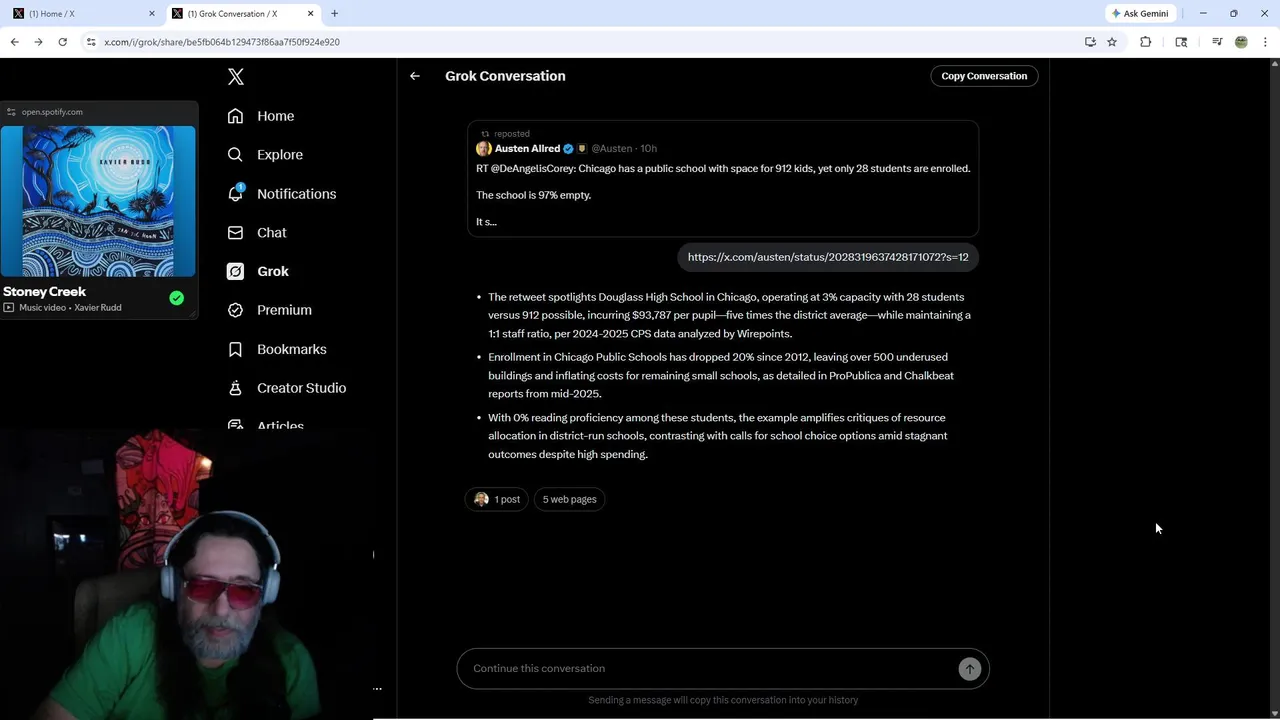Bookmark this page with the star
The height and width of the screenshot is (720, 1280).
pyautogui.click(x=1112, y=42)
